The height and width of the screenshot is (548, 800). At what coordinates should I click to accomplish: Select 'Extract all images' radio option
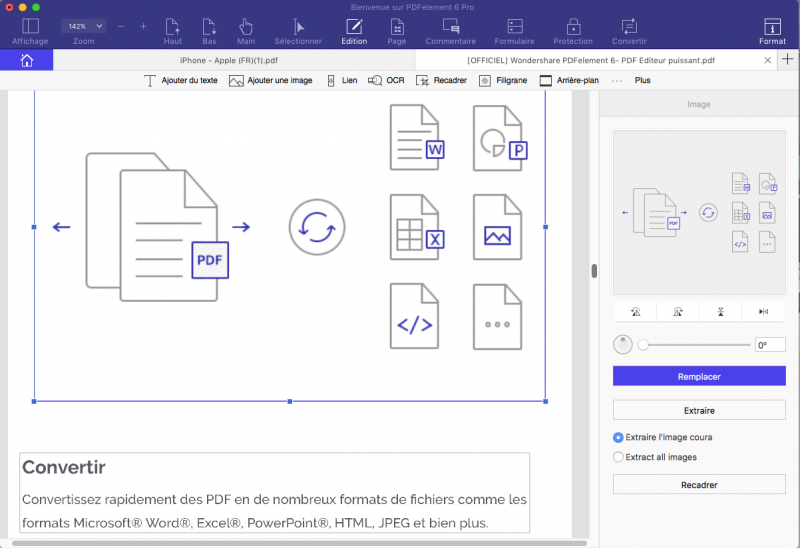(x=618, y=457)
